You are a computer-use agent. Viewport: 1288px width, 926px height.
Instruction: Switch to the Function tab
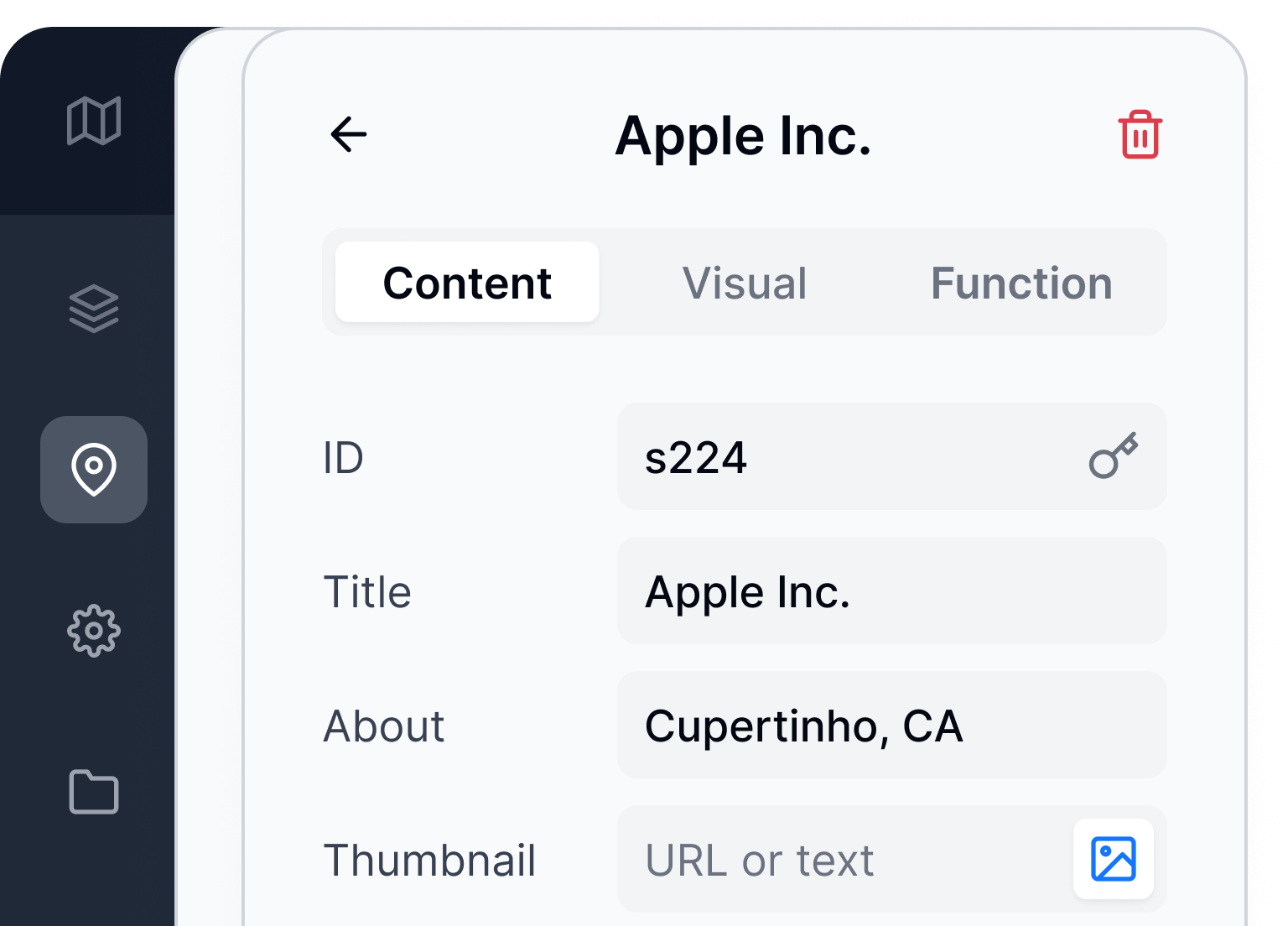(1021, 283)
